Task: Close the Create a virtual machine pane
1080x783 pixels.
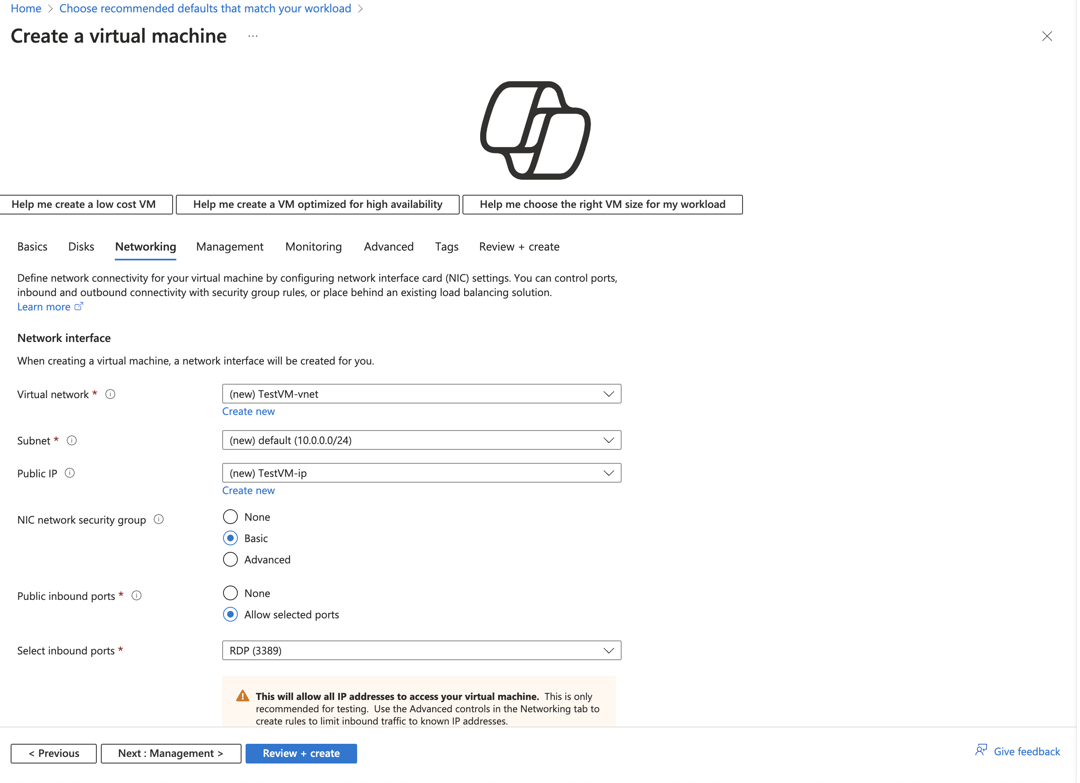Action: 1046,36
